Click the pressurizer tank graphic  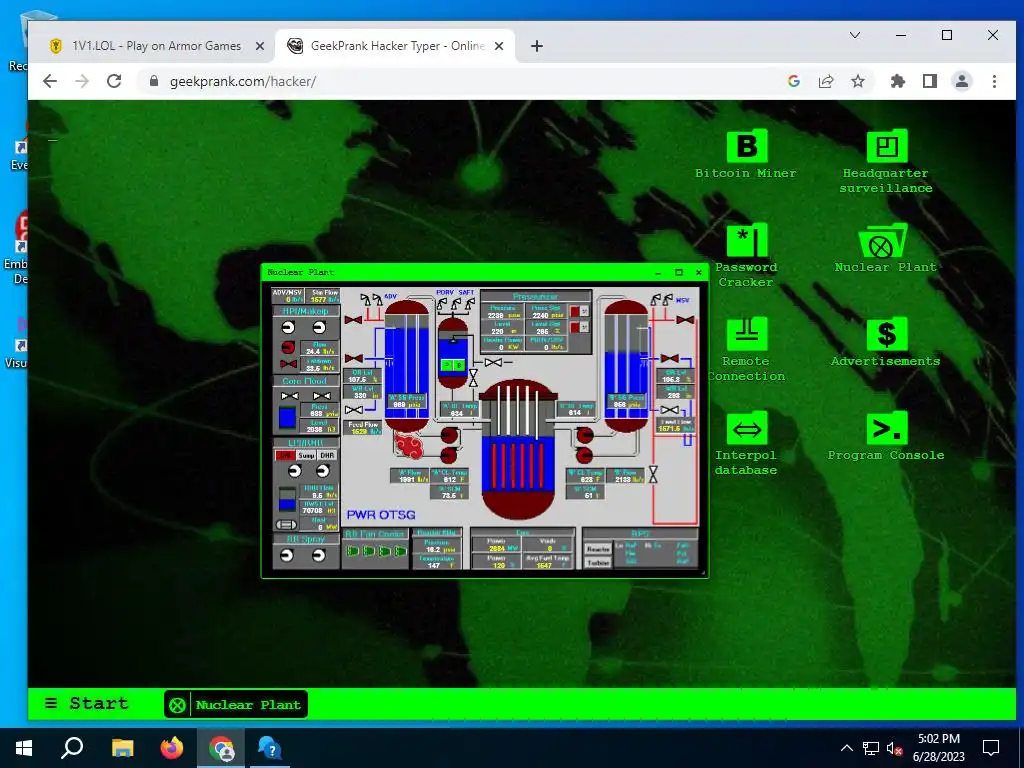453,353
